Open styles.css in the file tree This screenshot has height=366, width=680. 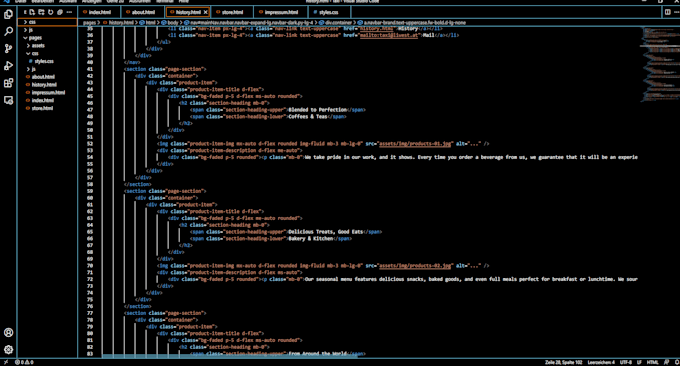coord(47,61)
